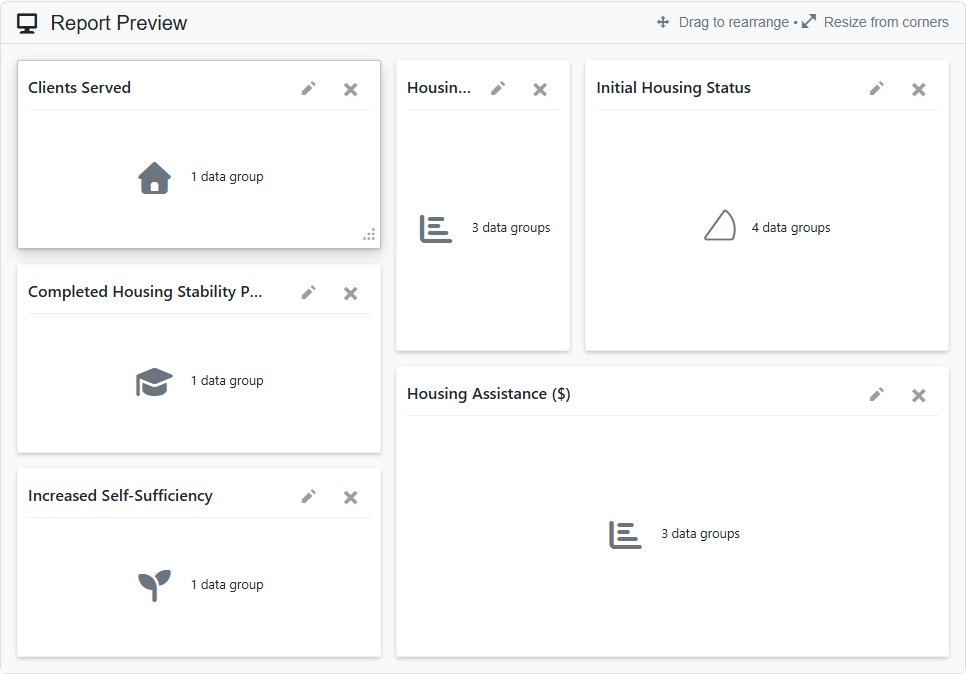966x674 pixels.
Task: Click the Report Preview heading
Action: (x=119, y=23)
